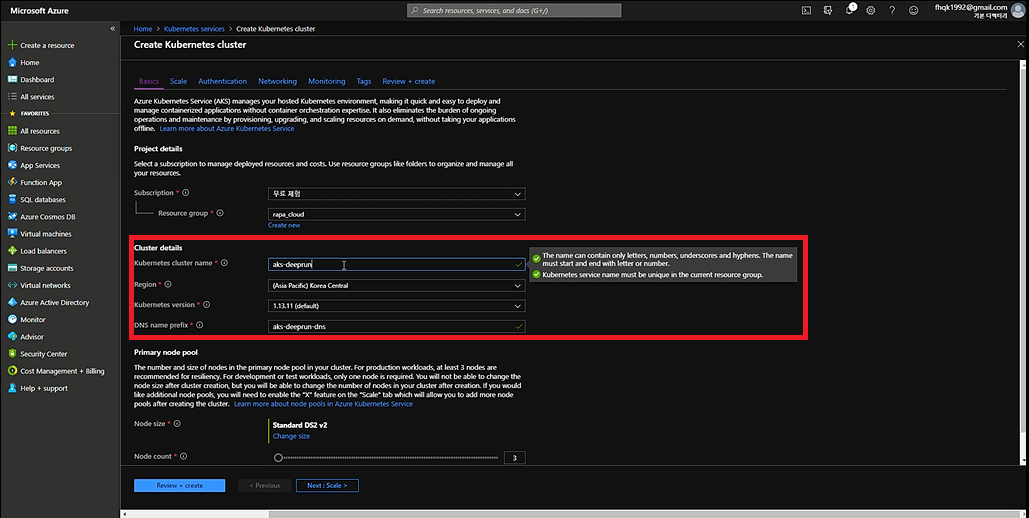The height and width of the screenshot is (518, 1029).
Task: Click the Advisor icon in sidebar
Action: point(12,336)
